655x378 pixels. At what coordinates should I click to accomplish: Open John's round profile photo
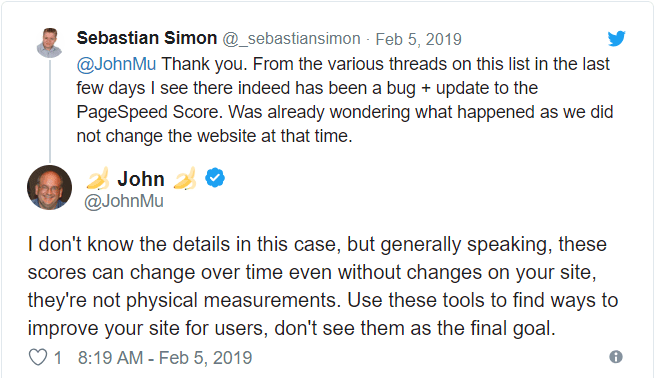click(x=49, y=187)
